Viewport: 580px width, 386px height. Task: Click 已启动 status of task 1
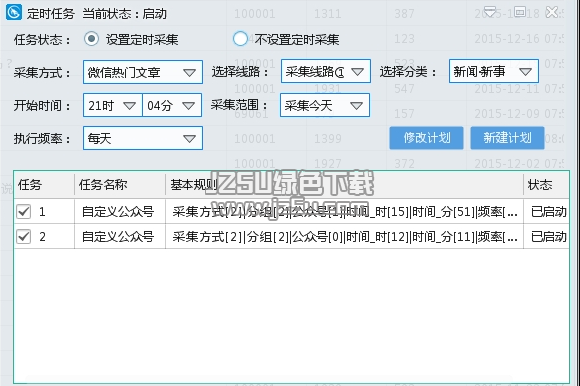pyautogui.click(x=549, y=212)
